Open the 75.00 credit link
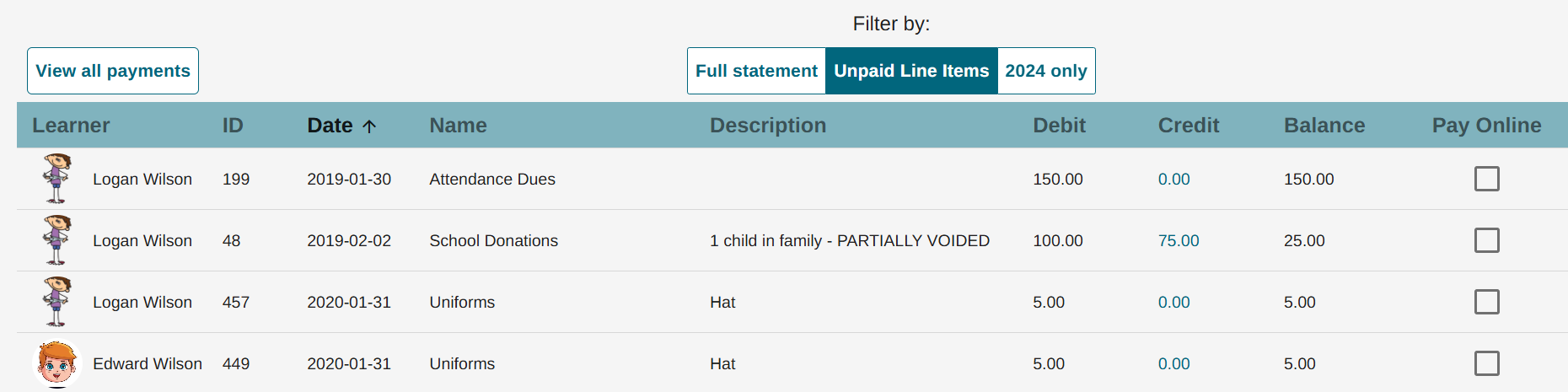Viewport: 1568px width, 392px height. pyautogui.click(x=1178, y=240)
